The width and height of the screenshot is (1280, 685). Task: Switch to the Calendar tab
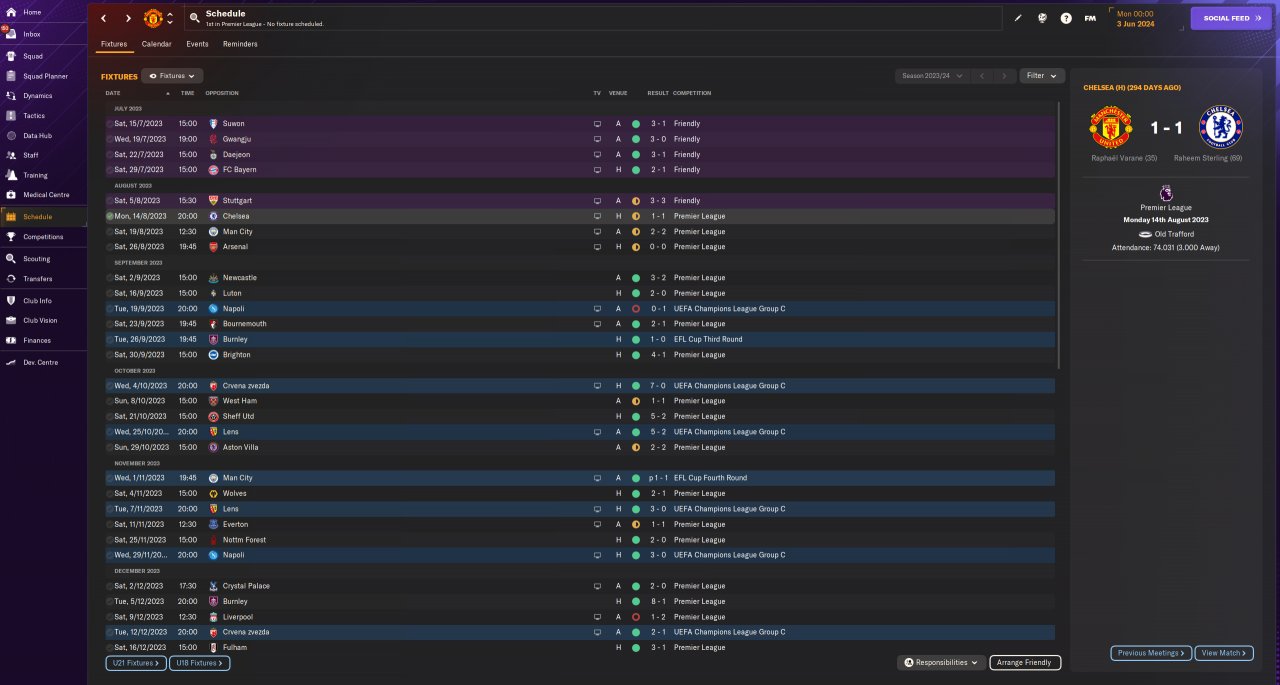[156, 44]
